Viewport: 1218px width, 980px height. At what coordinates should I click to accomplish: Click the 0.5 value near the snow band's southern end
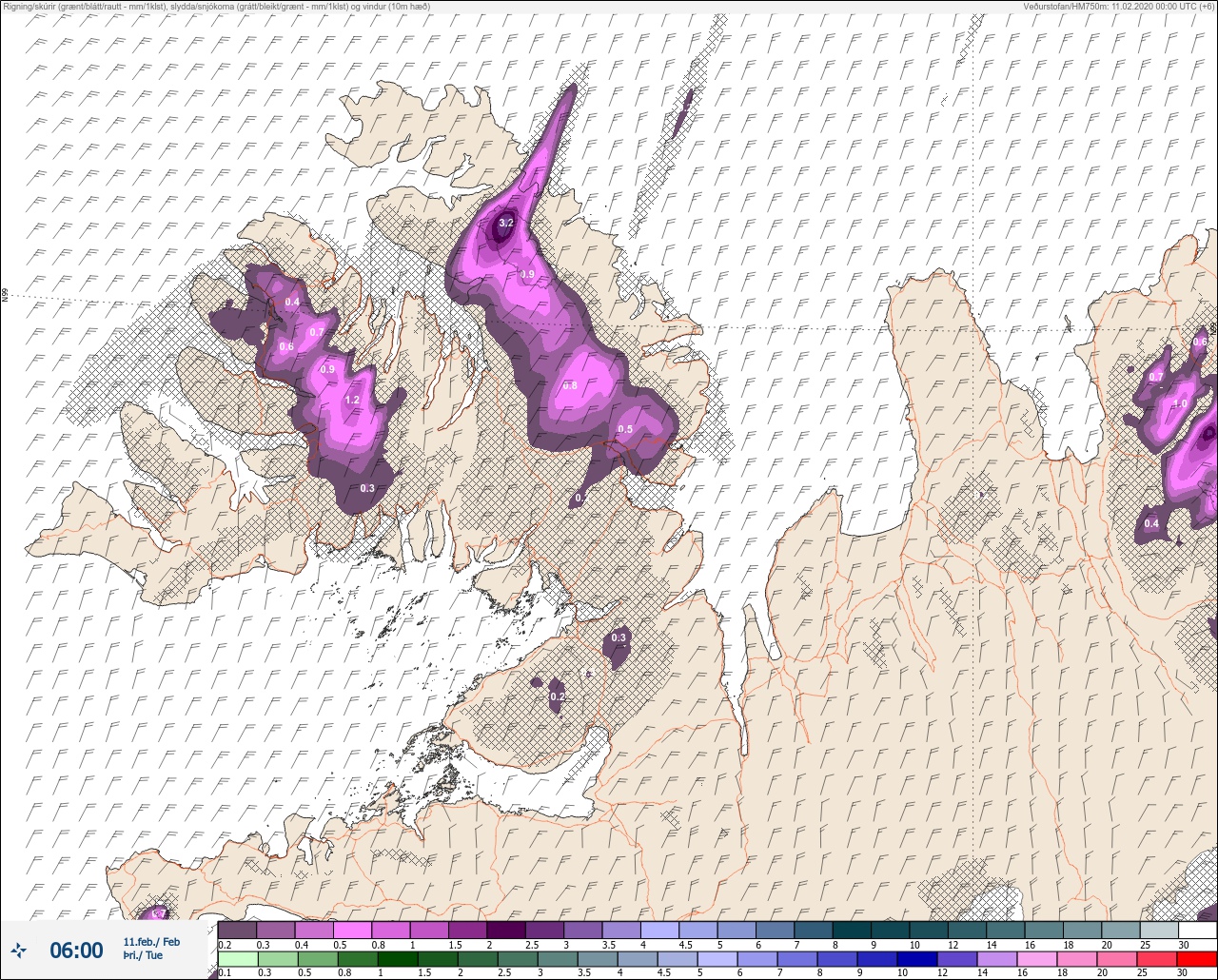tap(625, 430)
